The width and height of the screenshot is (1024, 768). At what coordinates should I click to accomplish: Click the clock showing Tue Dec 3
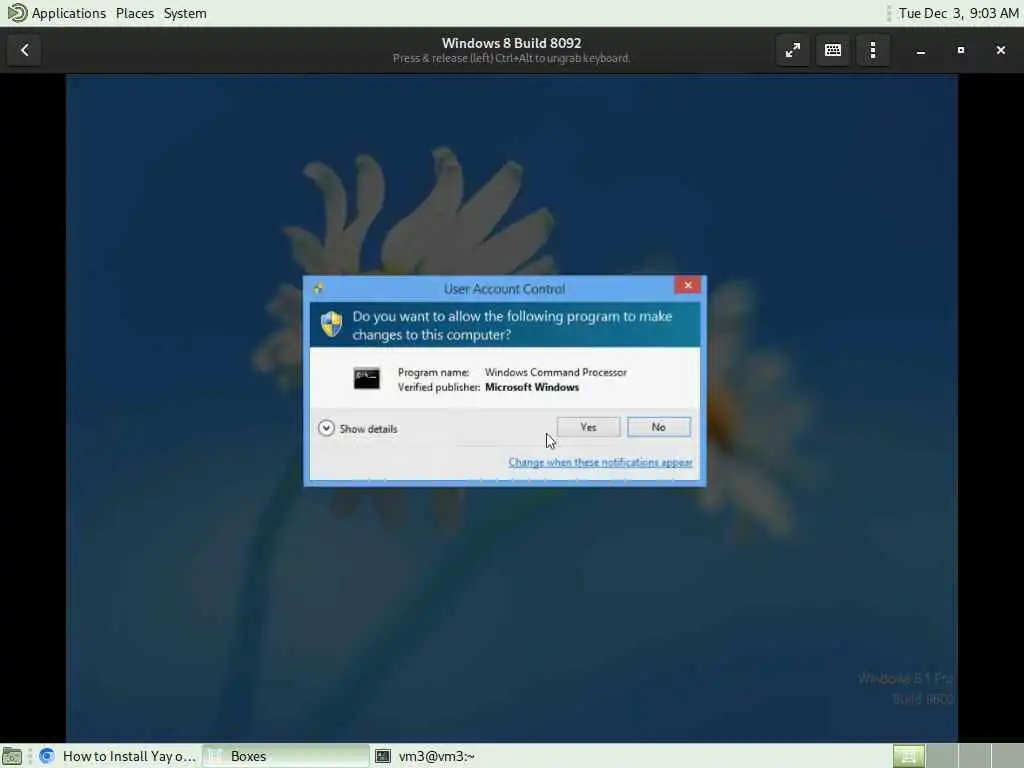[x=958, y=13]
